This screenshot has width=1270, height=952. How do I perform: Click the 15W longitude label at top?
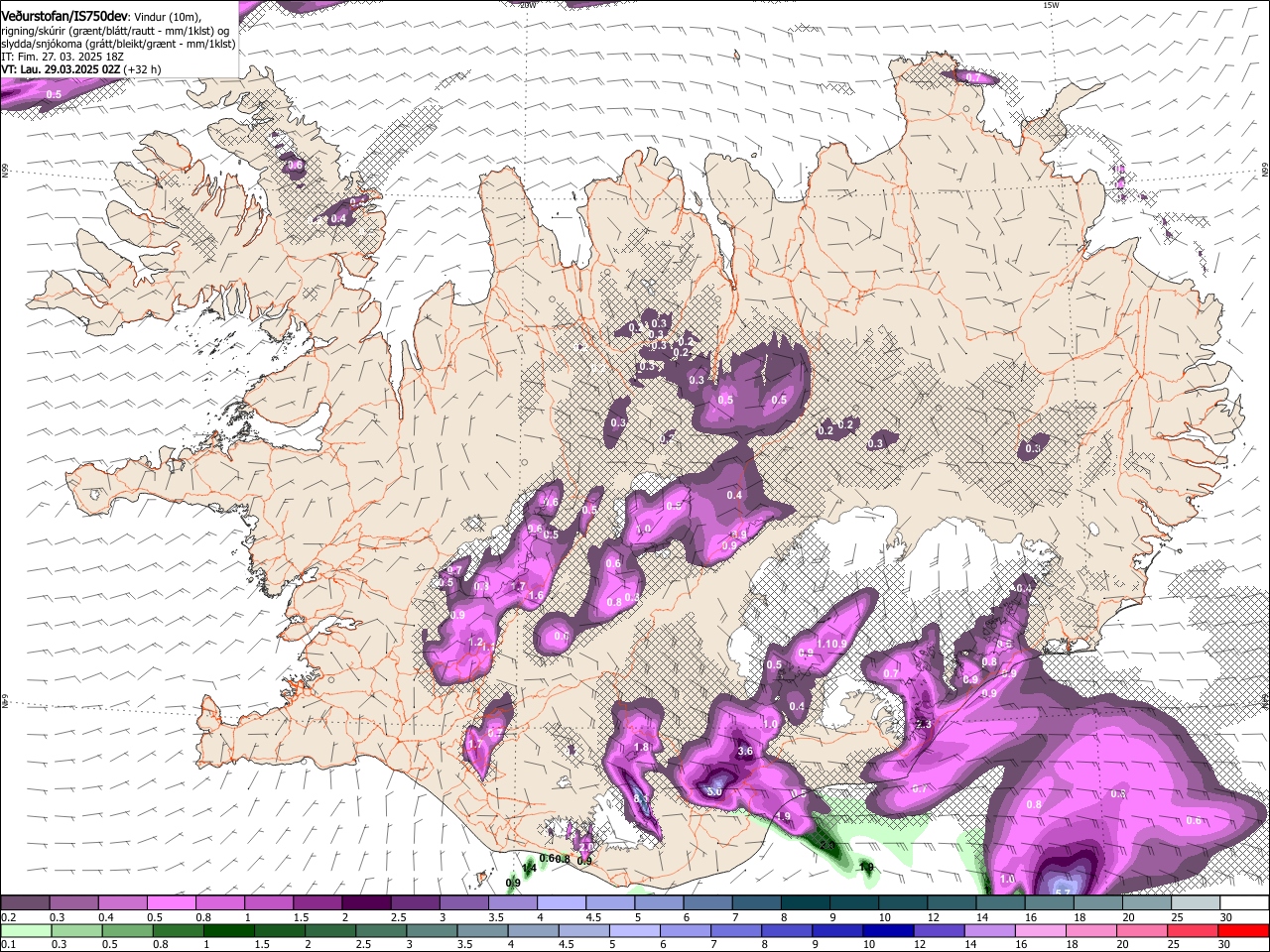[x=1051, y=5]
